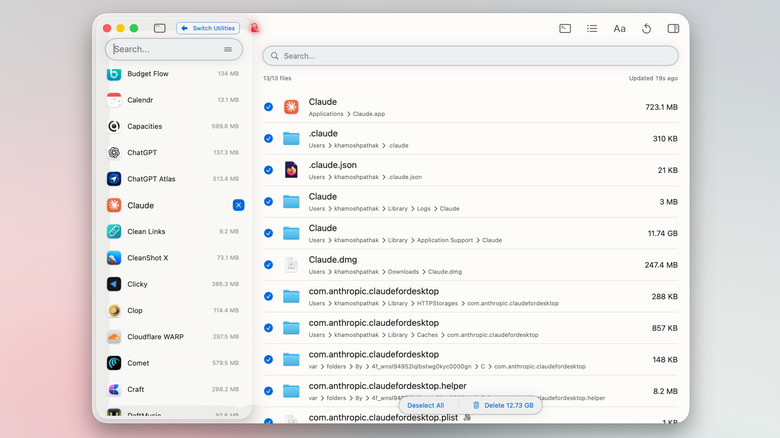This screenshot has width=780, height=438.
Task: Uncheck Caches claudefordesktop 857 KB checkbox
Action: coord(269,328)
